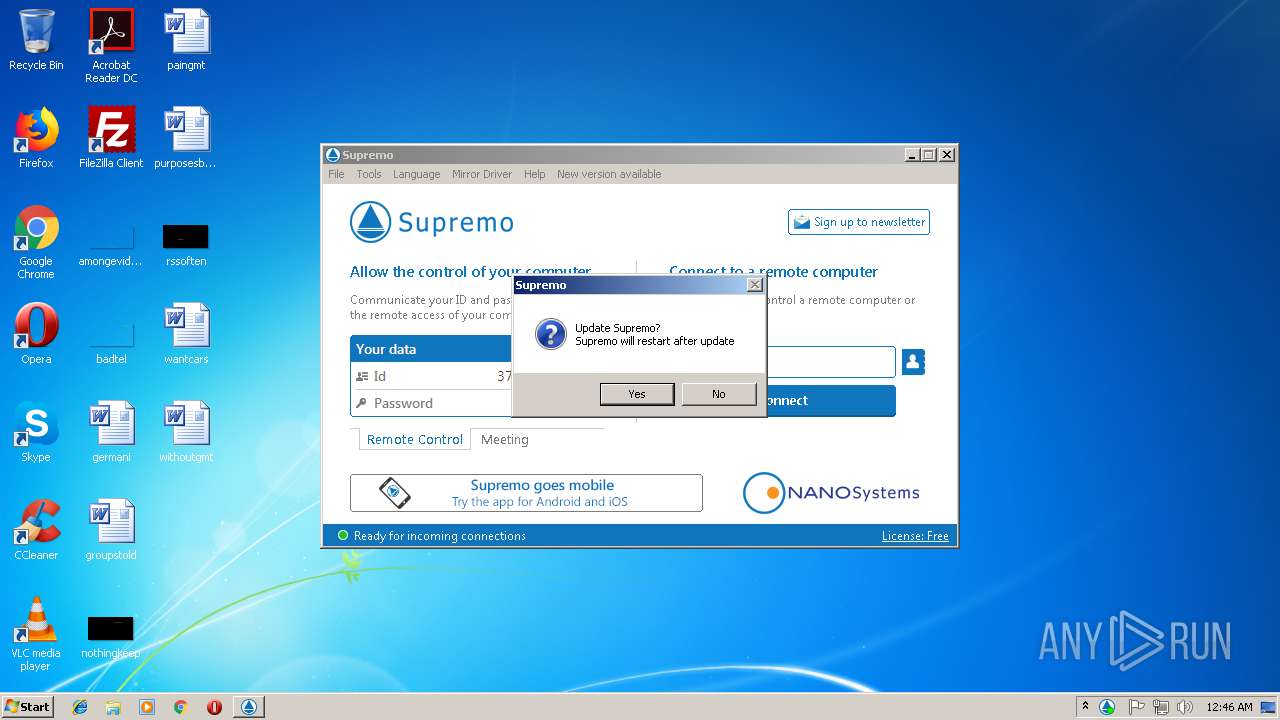Image resolution: width=1280 pixels, height=720 pixels.
Task: Open the Start menu
Action: click(28, 706)
